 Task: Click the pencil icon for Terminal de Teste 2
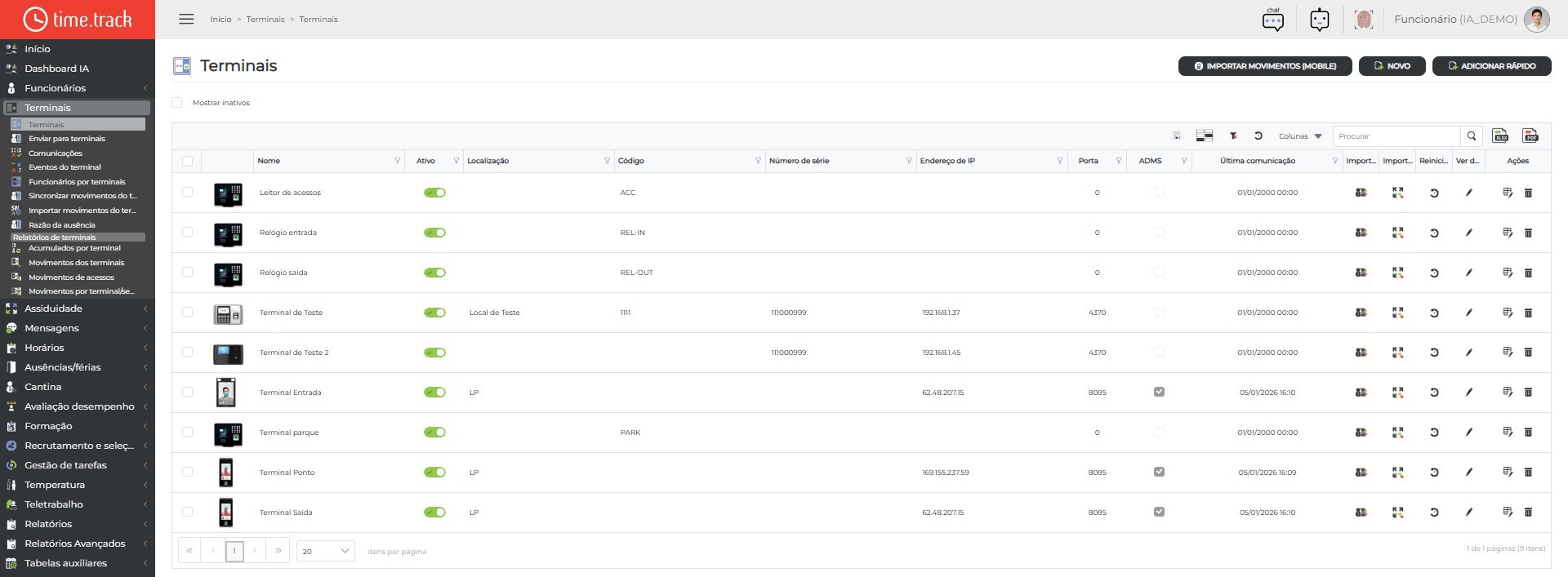1468,353
